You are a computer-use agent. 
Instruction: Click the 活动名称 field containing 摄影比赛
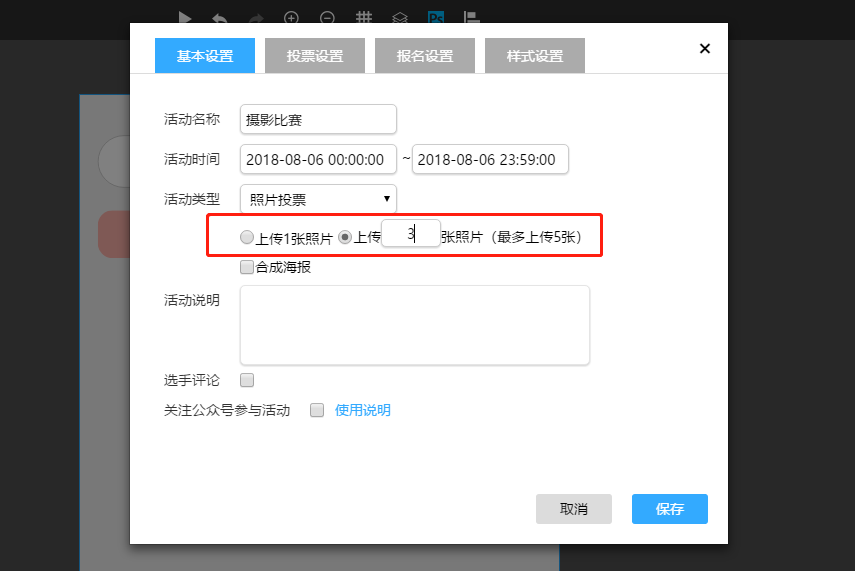coord(318,119)
